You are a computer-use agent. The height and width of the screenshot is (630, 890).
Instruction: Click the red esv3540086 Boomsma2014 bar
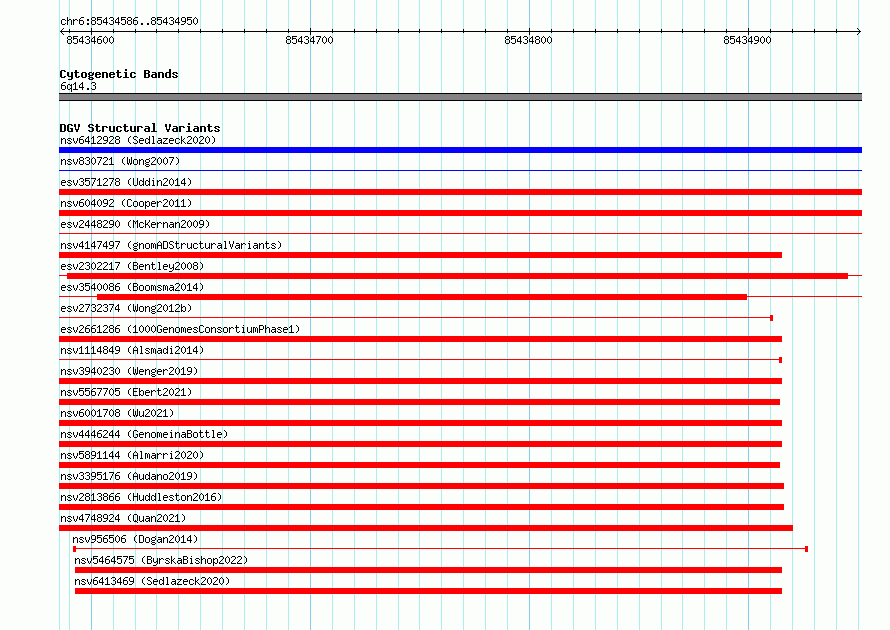422,297
